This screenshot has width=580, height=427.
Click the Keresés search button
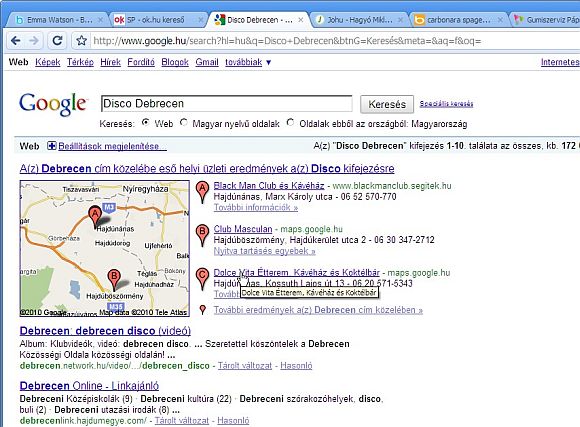387,104
